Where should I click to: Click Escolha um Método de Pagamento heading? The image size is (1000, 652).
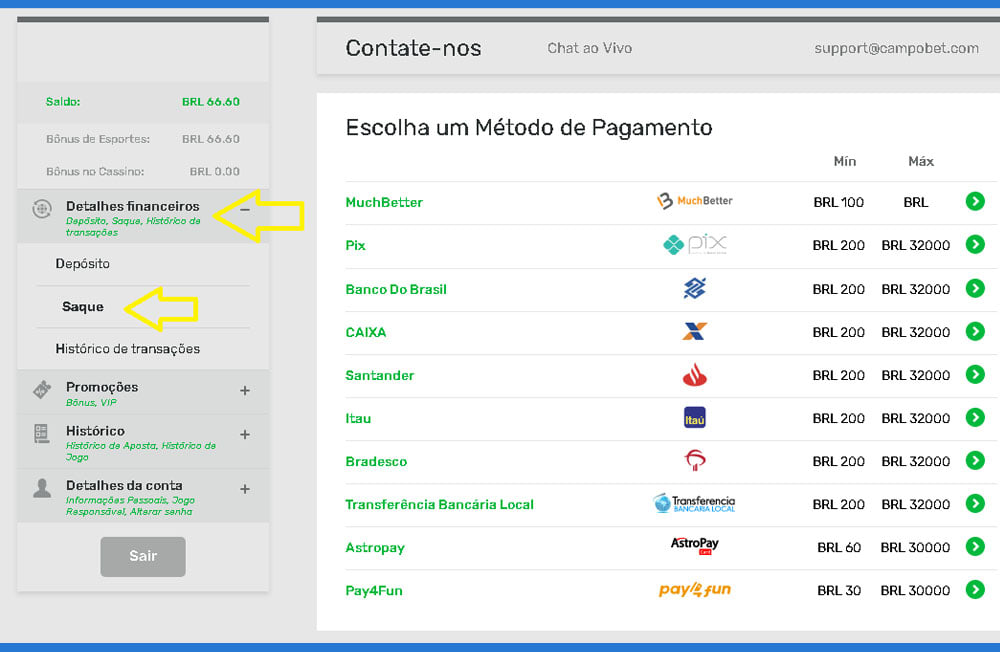tap(529, 128)
